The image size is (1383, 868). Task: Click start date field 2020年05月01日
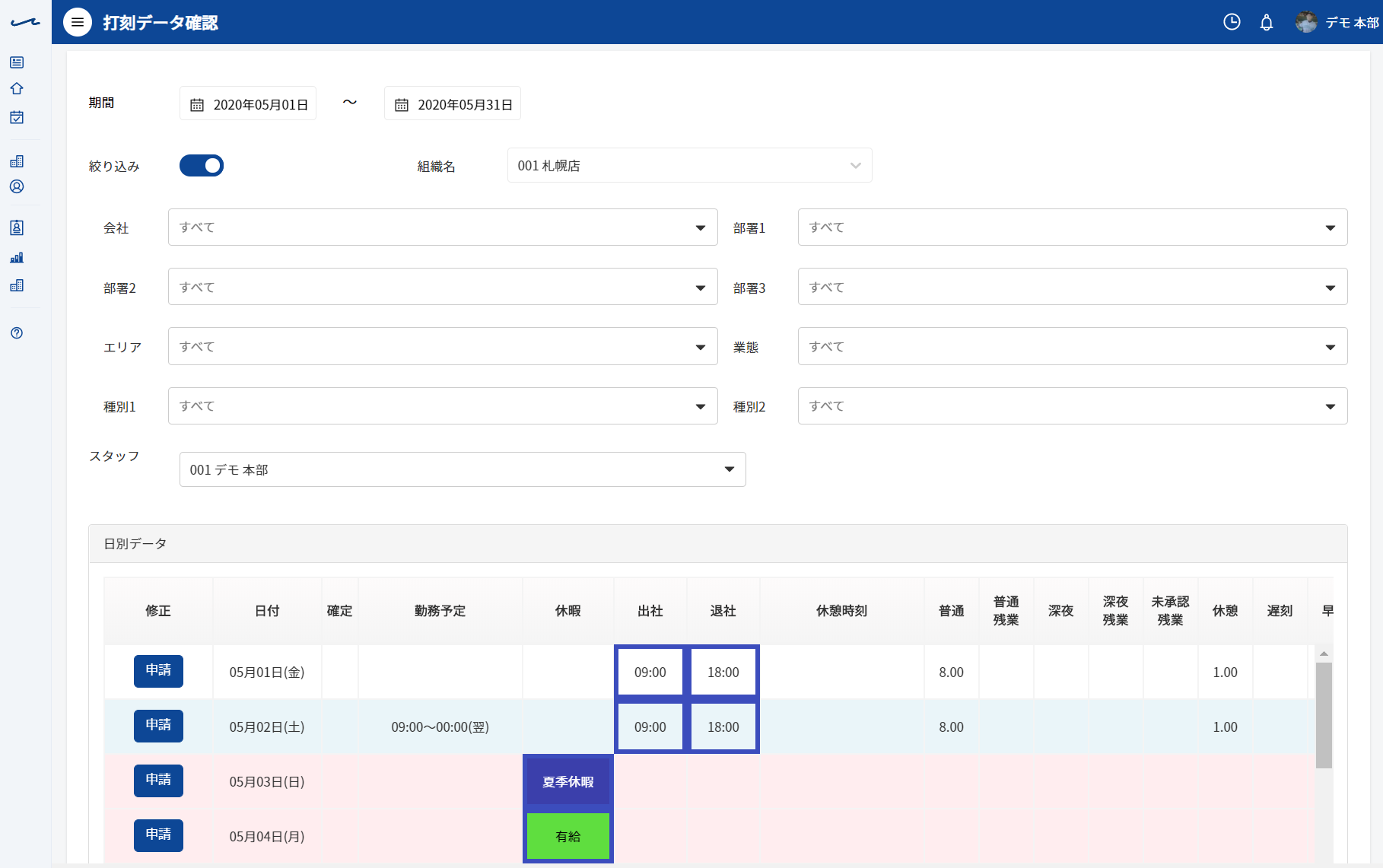pyautogui.click(x=248, y=104)
